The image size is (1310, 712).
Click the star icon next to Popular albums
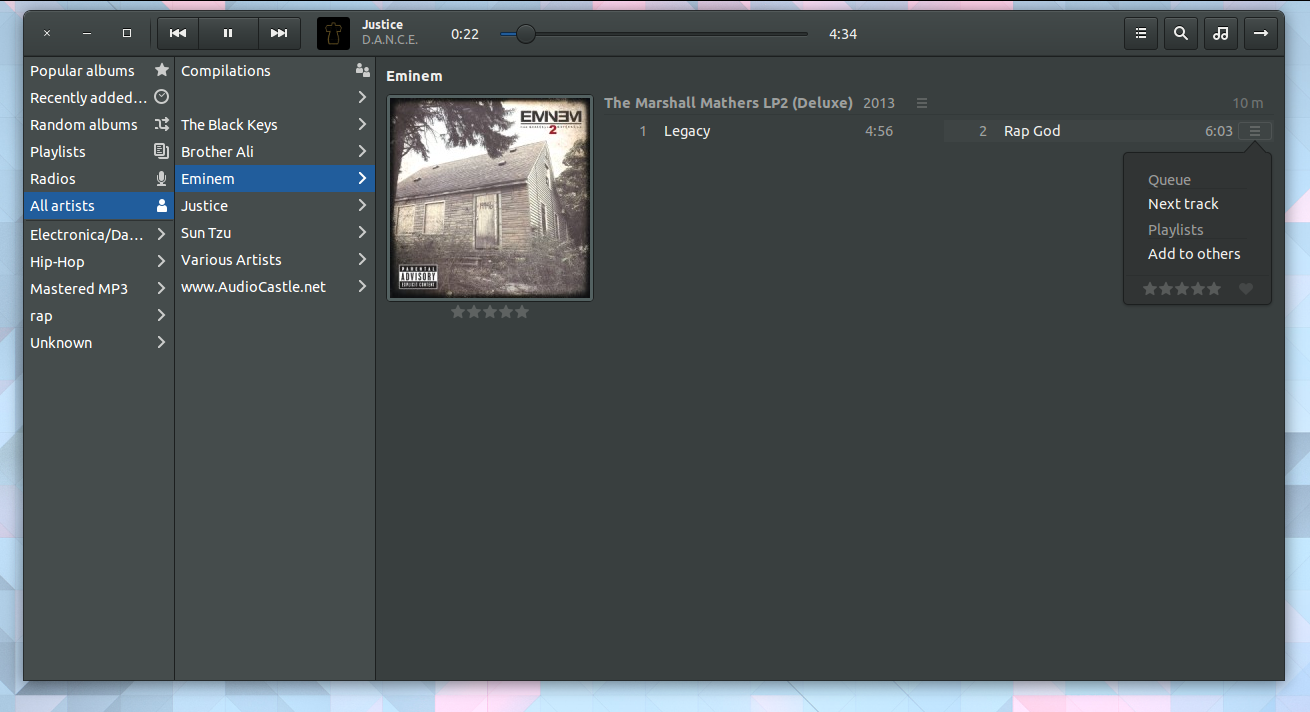coord(162,70)
